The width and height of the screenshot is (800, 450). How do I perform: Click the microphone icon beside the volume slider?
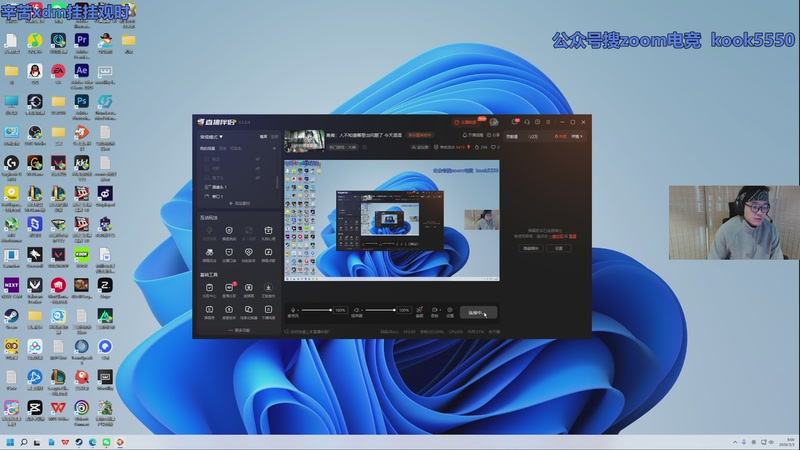(293, 311)
